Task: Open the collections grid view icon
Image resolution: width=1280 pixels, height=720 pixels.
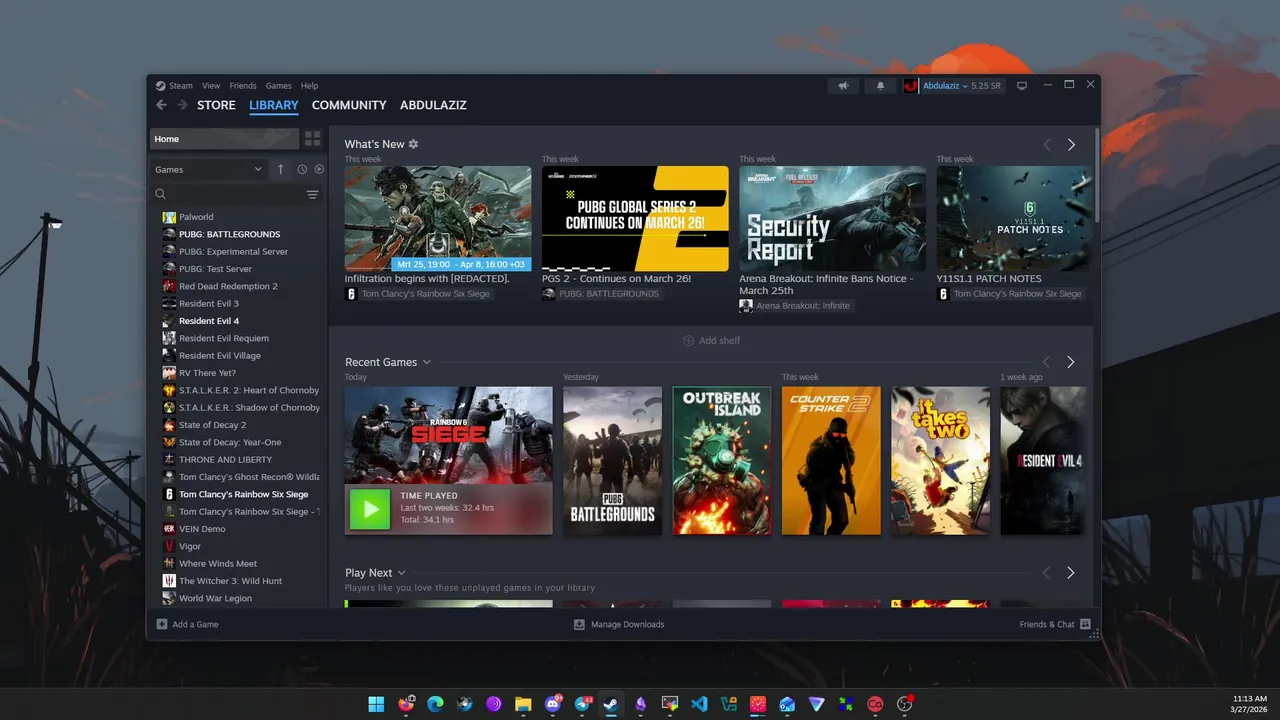Action: (313, 139)
